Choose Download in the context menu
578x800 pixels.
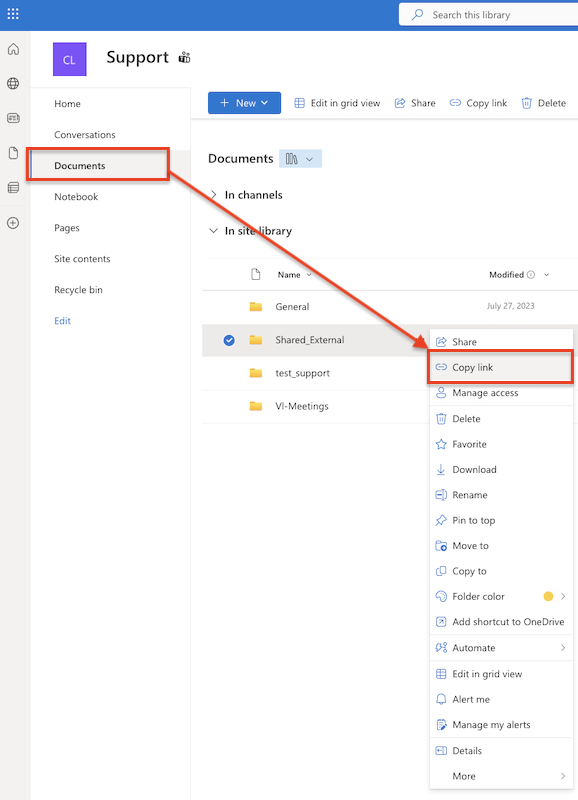tap(501, 469)
